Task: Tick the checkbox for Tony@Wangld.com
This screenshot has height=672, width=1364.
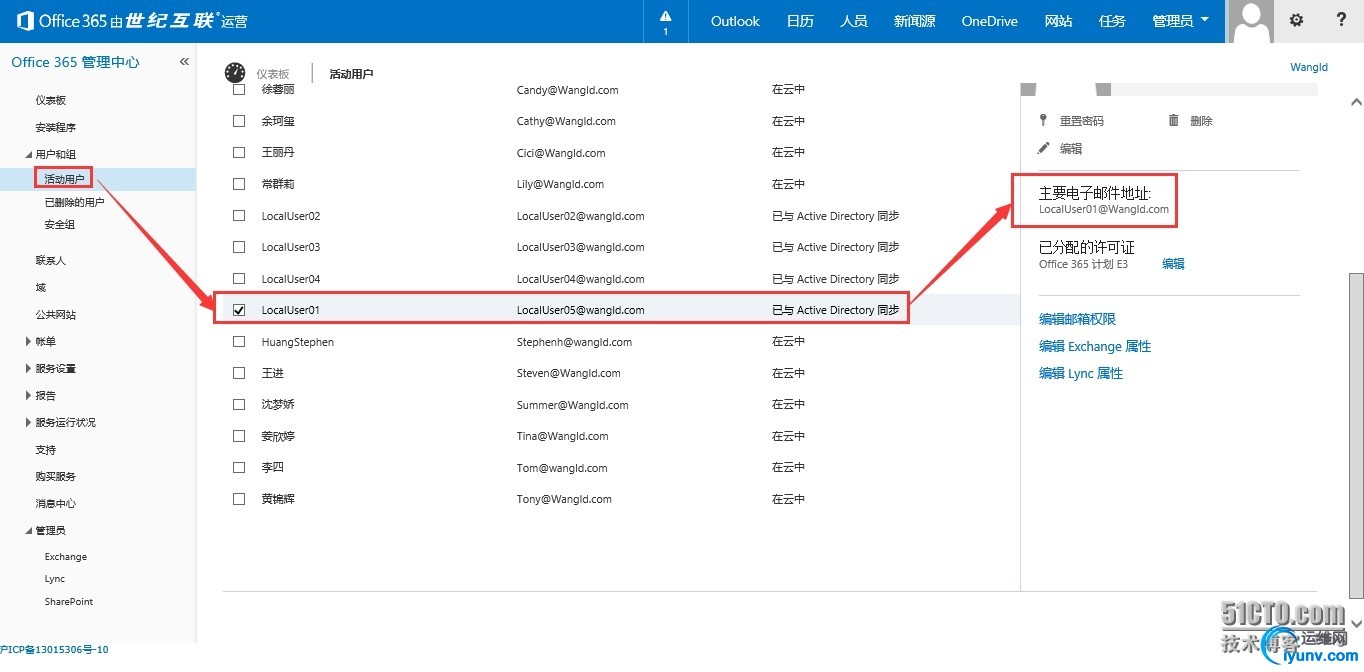Action: pos(239,499)
